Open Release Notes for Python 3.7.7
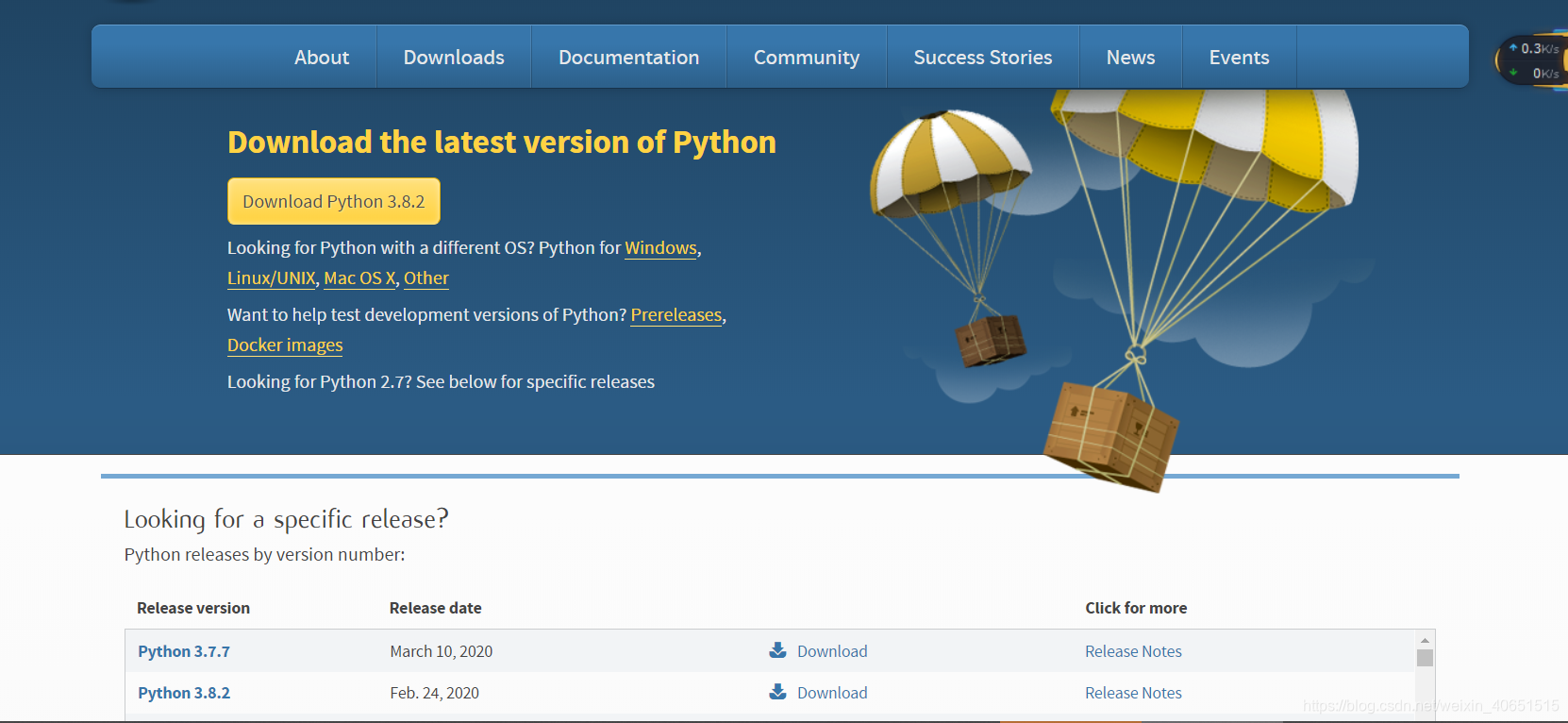This screenshot has height=723, width=1568. [x=1133, y=651]
